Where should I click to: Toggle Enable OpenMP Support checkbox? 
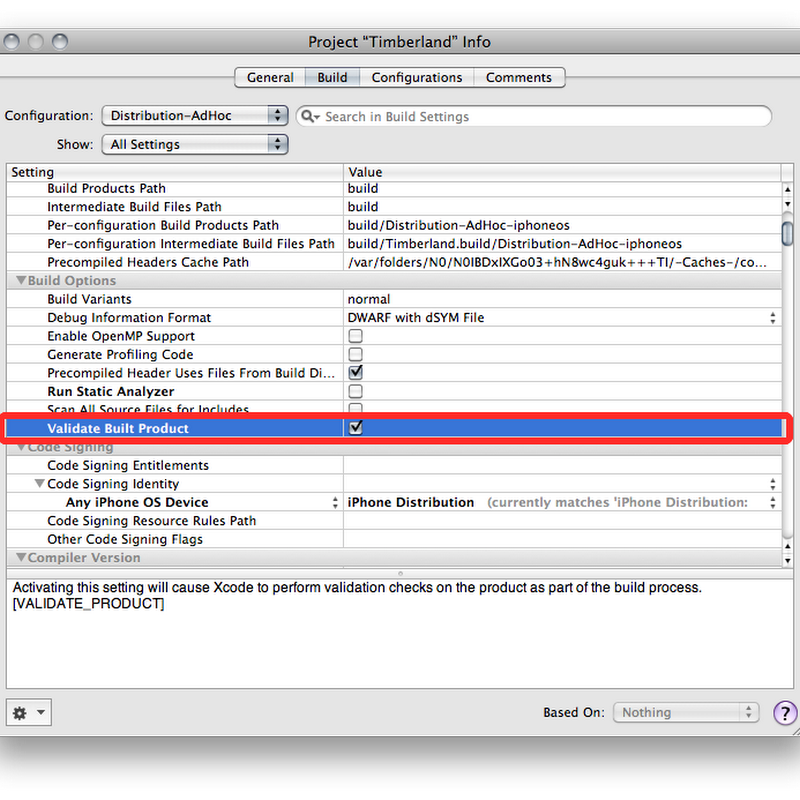point(356,336)
